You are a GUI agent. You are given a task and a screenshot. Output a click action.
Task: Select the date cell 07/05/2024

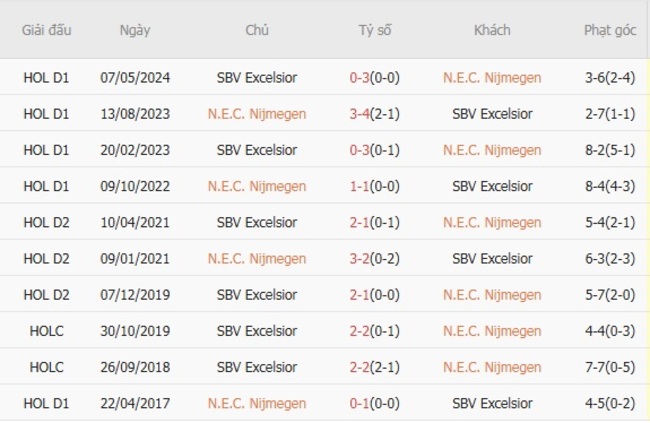[x=135, y=78]
